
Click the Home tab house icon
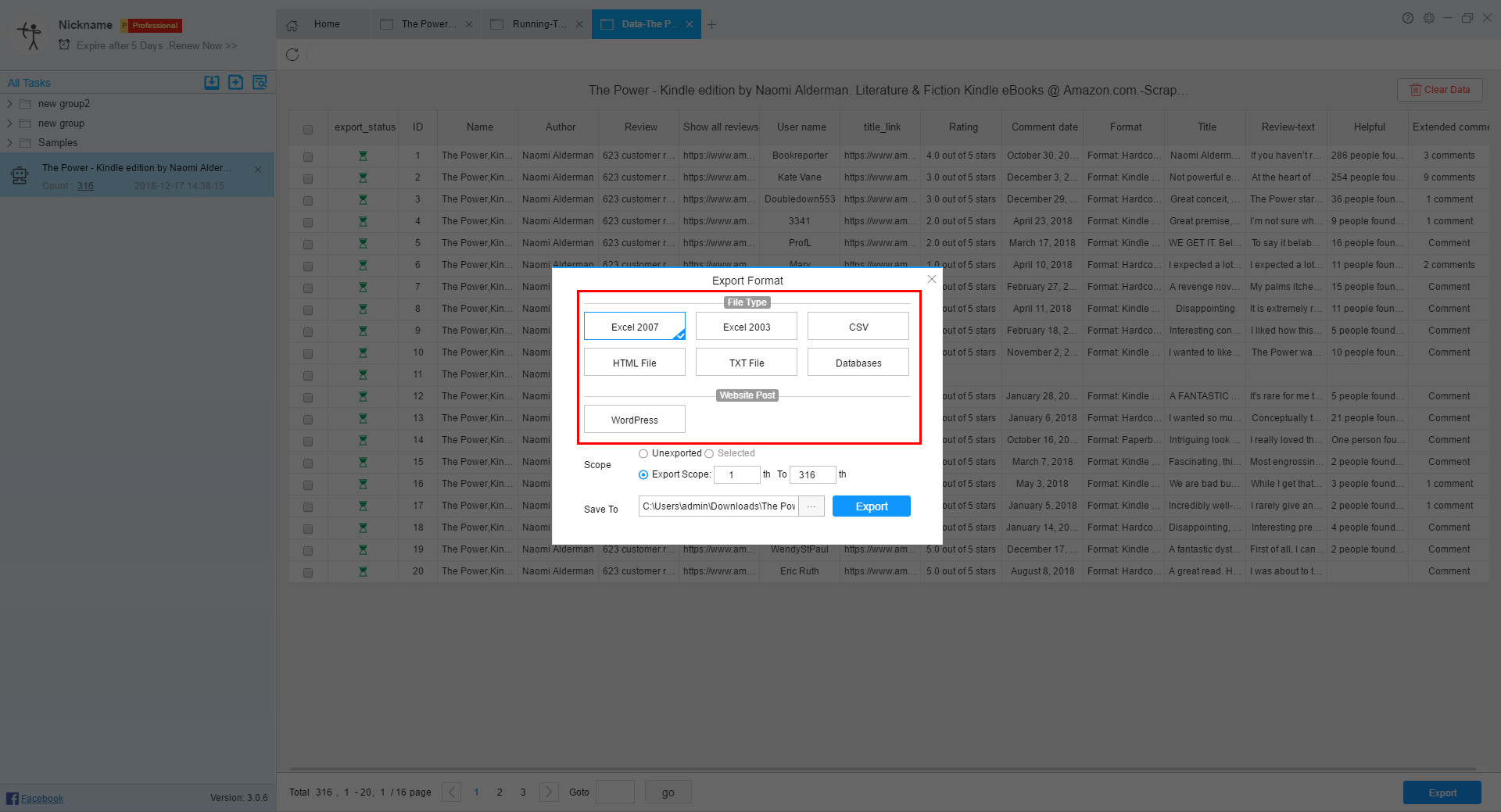tap(292, 25)
